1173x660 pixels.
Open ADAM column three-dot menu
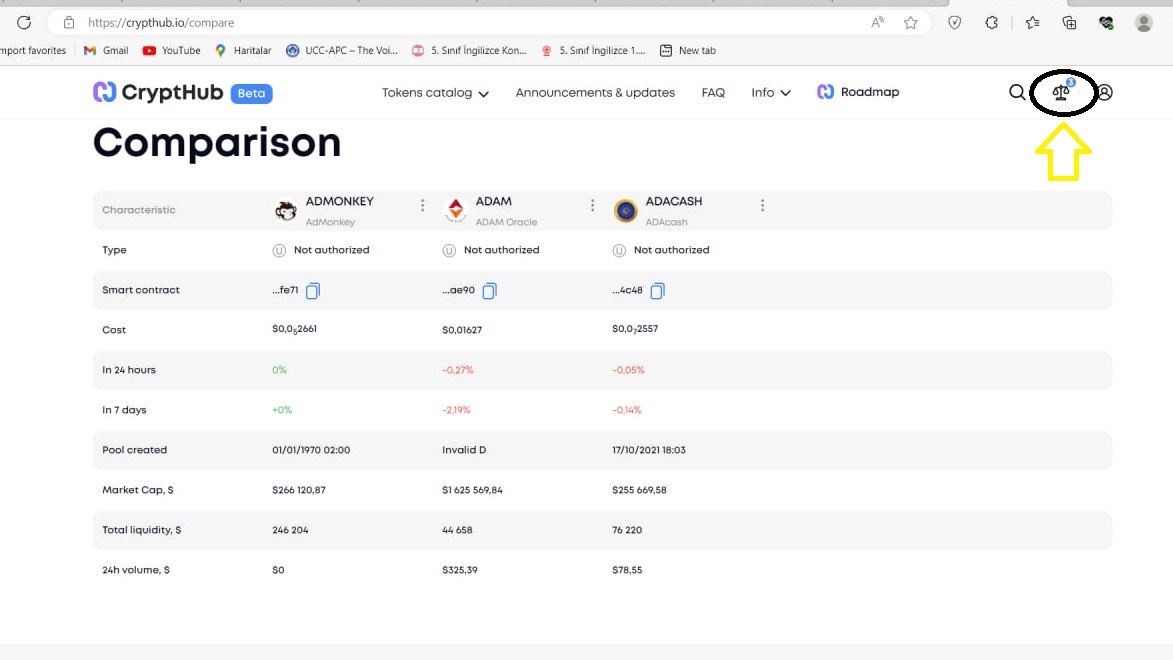click(x=592, y=206)
